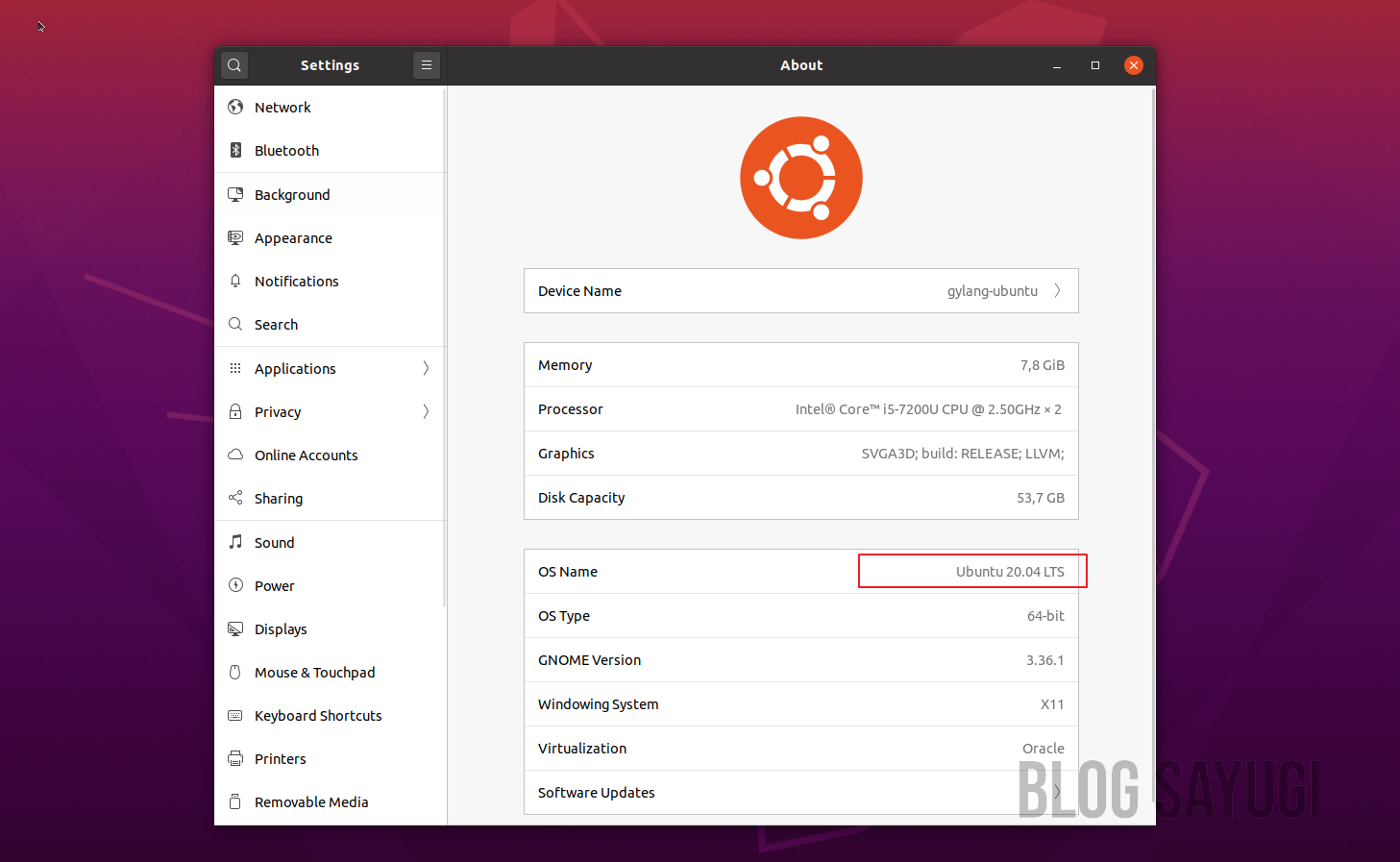The height and width of the screenshot is (862, 1400).
Task: Click the Intel Core i5-7200U processor text
Action: [x=928, y=409]
